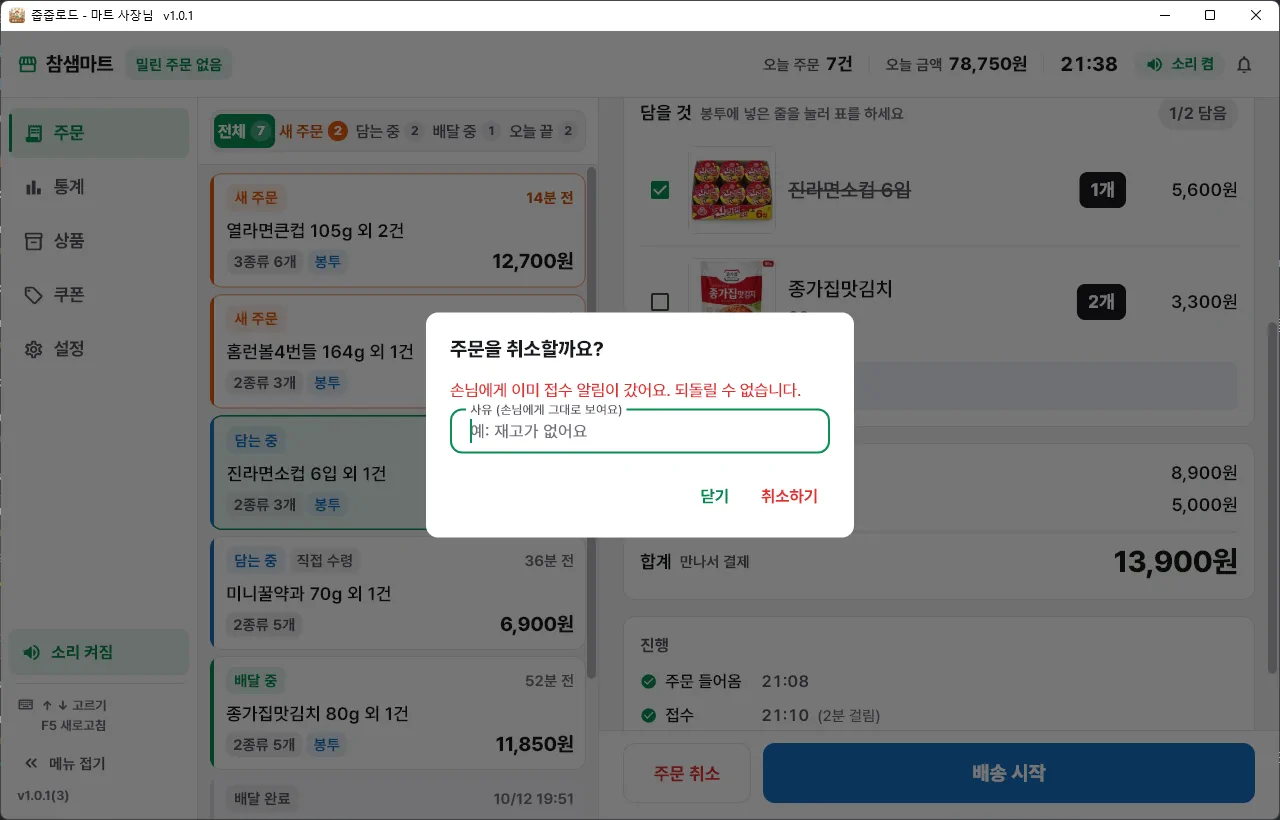Focus the 사유 reason input field
This screenshot has width=1280, height=820.
640,431
